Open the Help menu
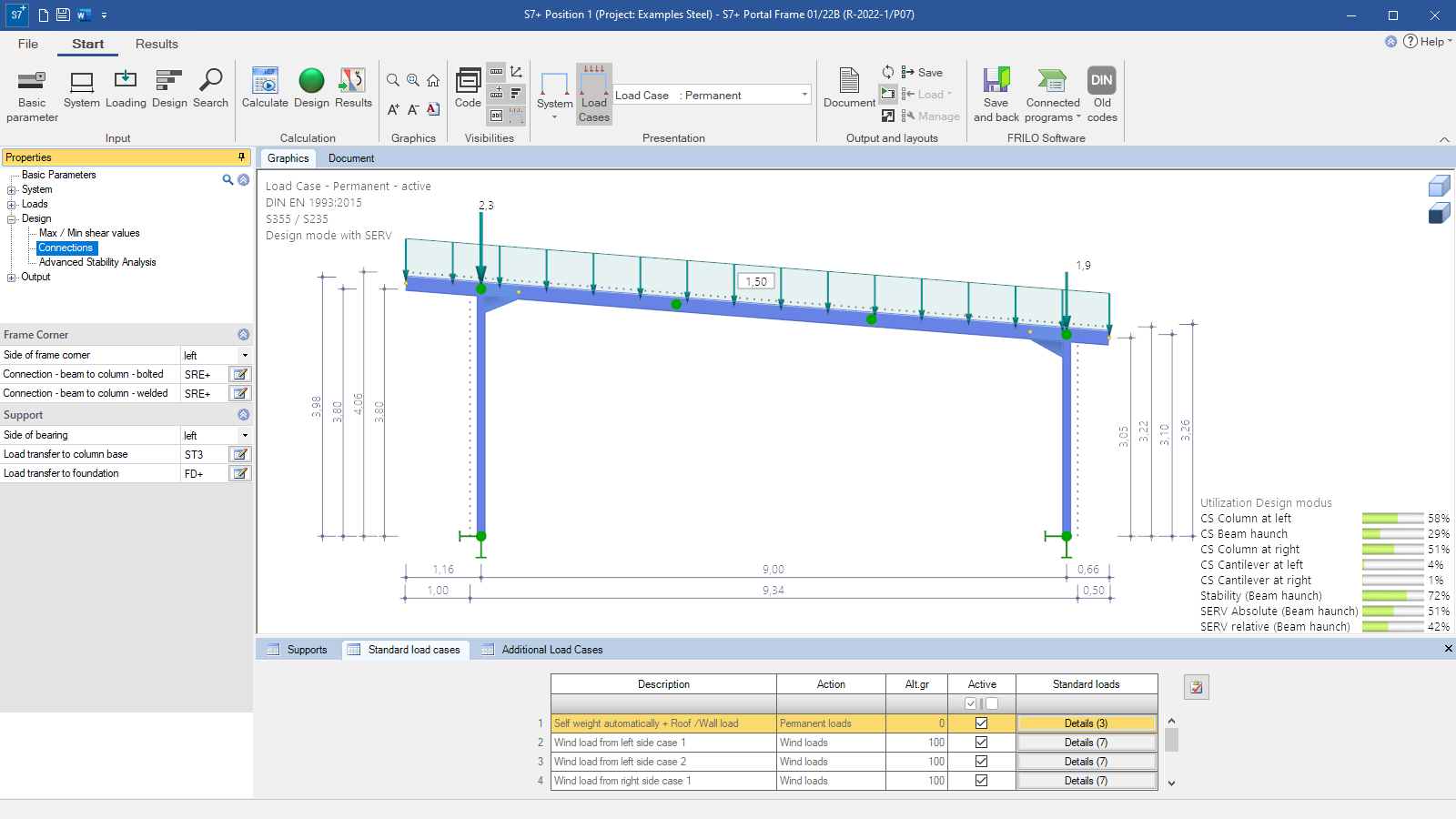1456x819 pixels. coord(1427,41)
